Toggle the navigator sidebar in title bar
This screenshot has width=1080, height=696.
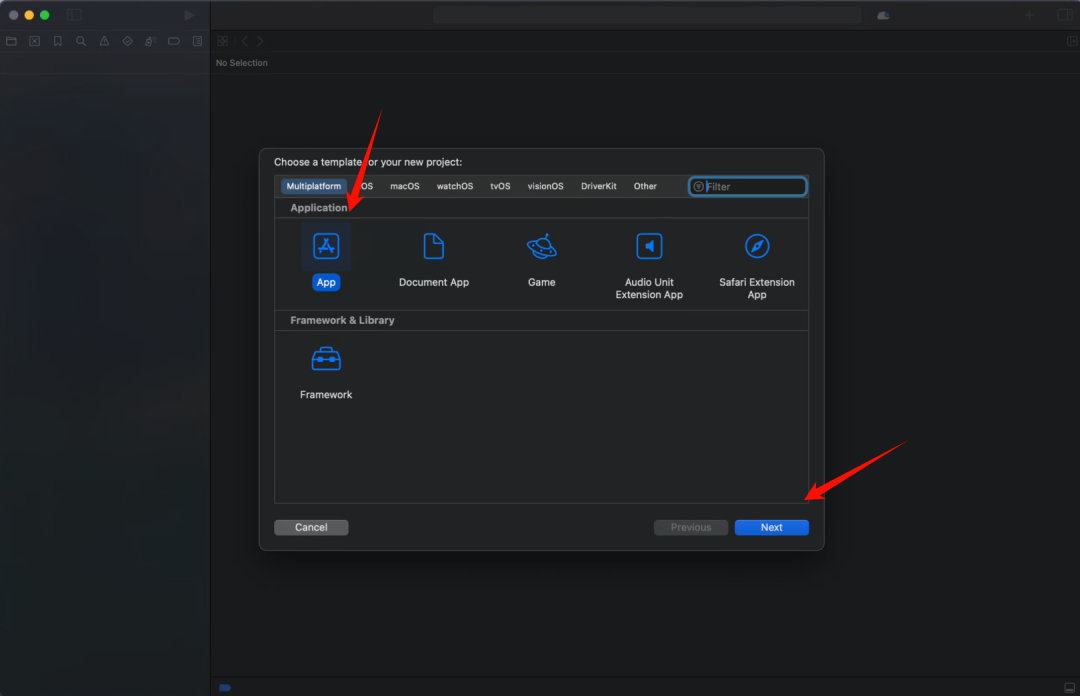74,14
